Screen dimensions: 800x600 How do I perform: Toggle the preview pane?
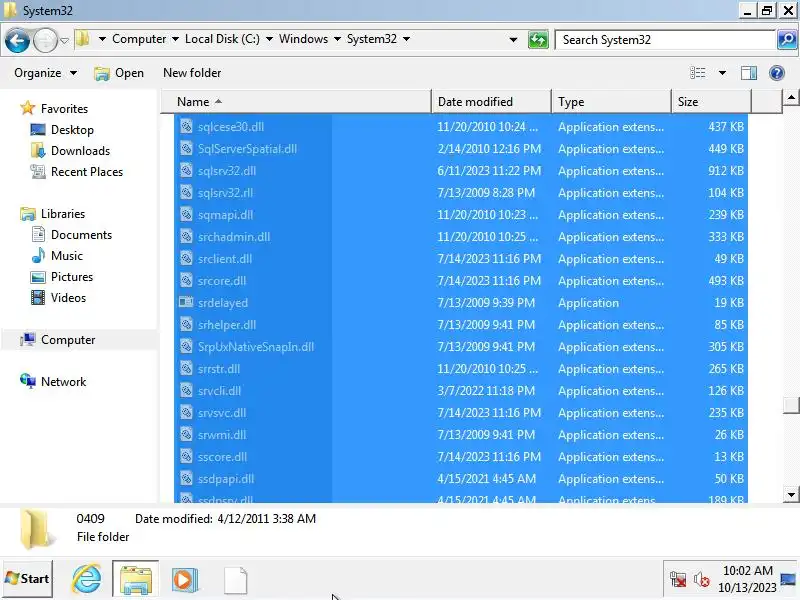pyautogui.click(x=749, y=73)
